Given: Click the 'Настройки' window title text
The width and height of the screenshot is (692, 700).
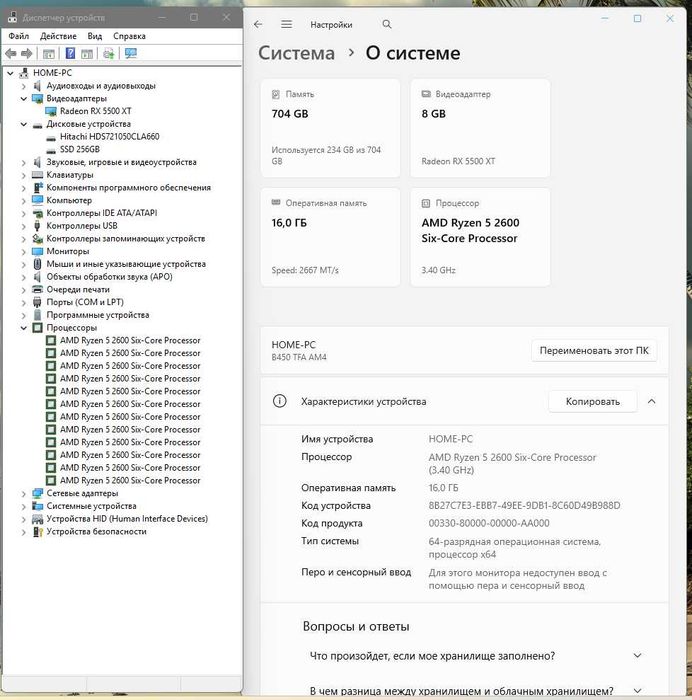Looking at the screenshot, I should 331,25.
